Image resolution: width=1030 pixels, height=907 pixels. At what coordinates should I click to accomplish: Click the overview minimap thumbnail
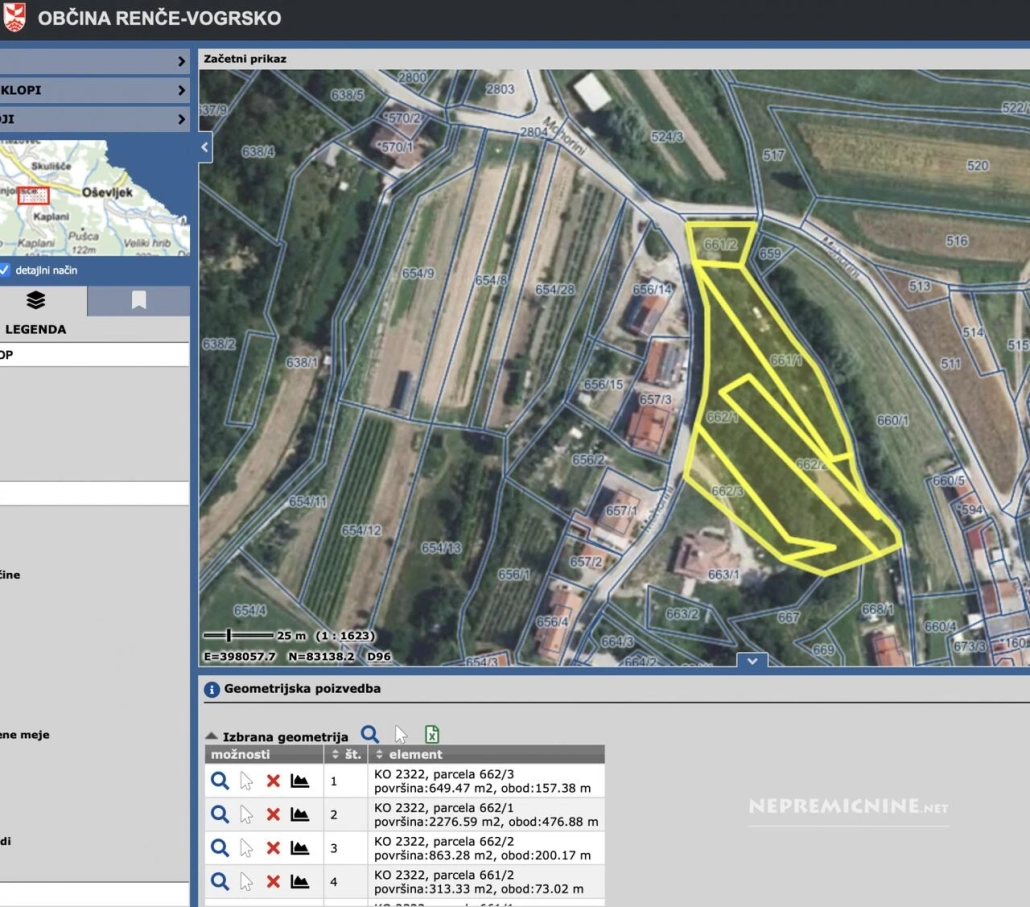tap(95, 197)
